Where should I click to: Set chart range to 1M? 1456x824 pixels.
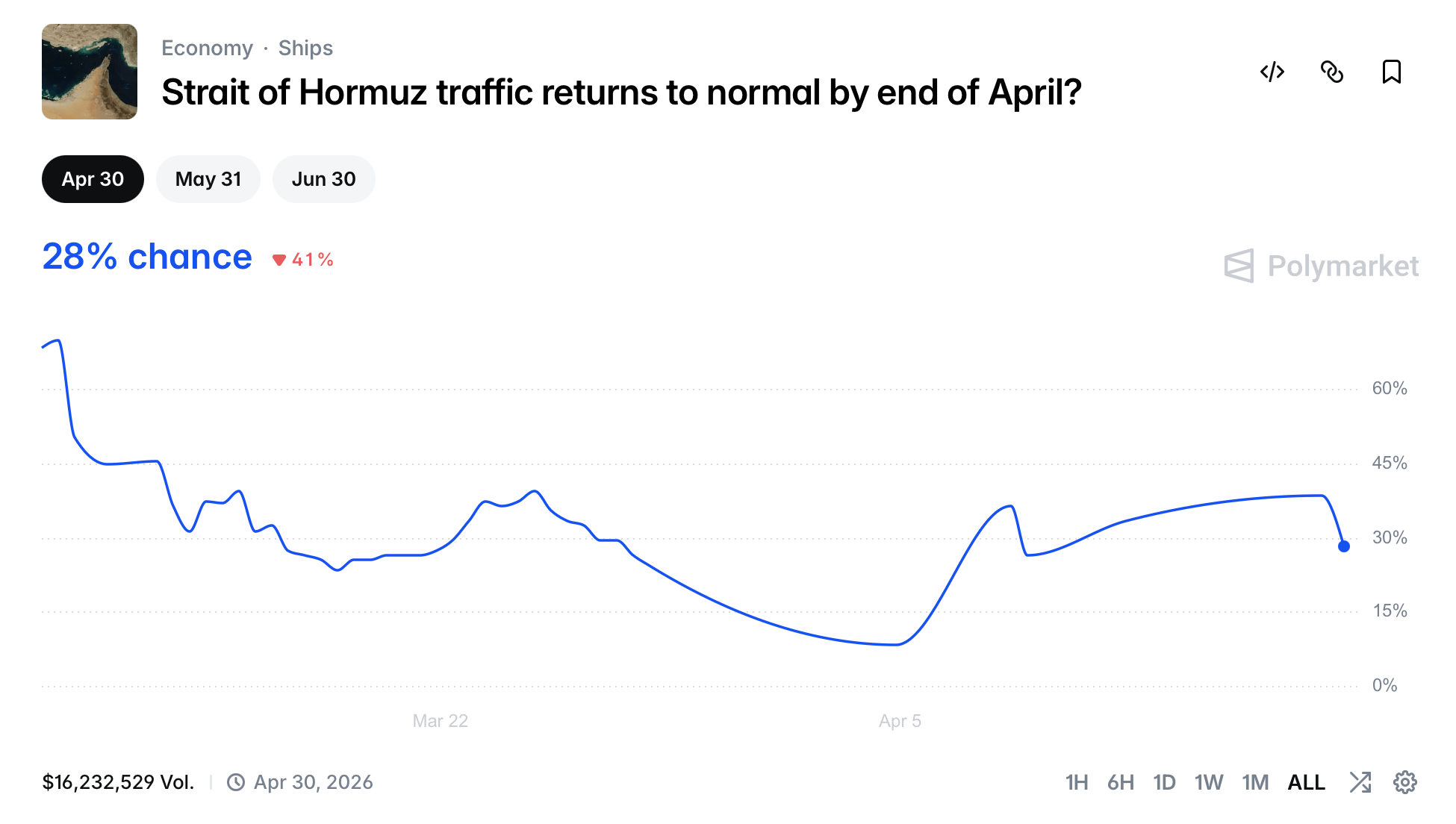pos(1255,782)
